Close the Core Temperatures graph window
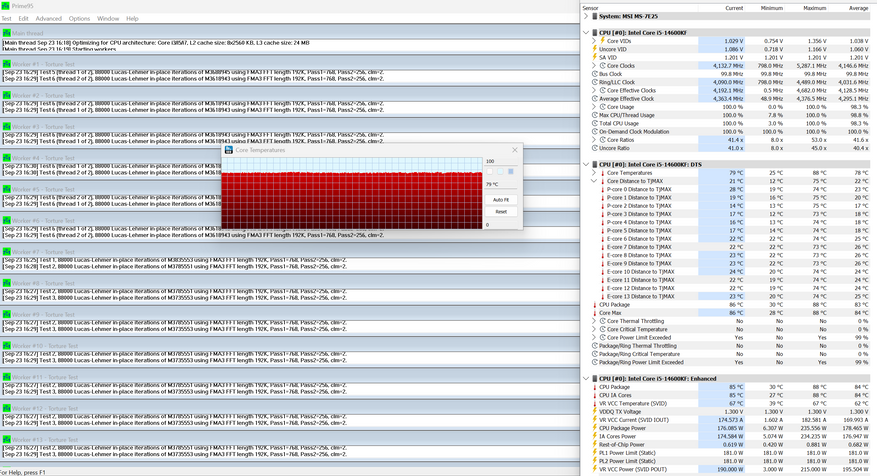Image resolution: width=877 pixels, height=476 pixels. point(514,150)
